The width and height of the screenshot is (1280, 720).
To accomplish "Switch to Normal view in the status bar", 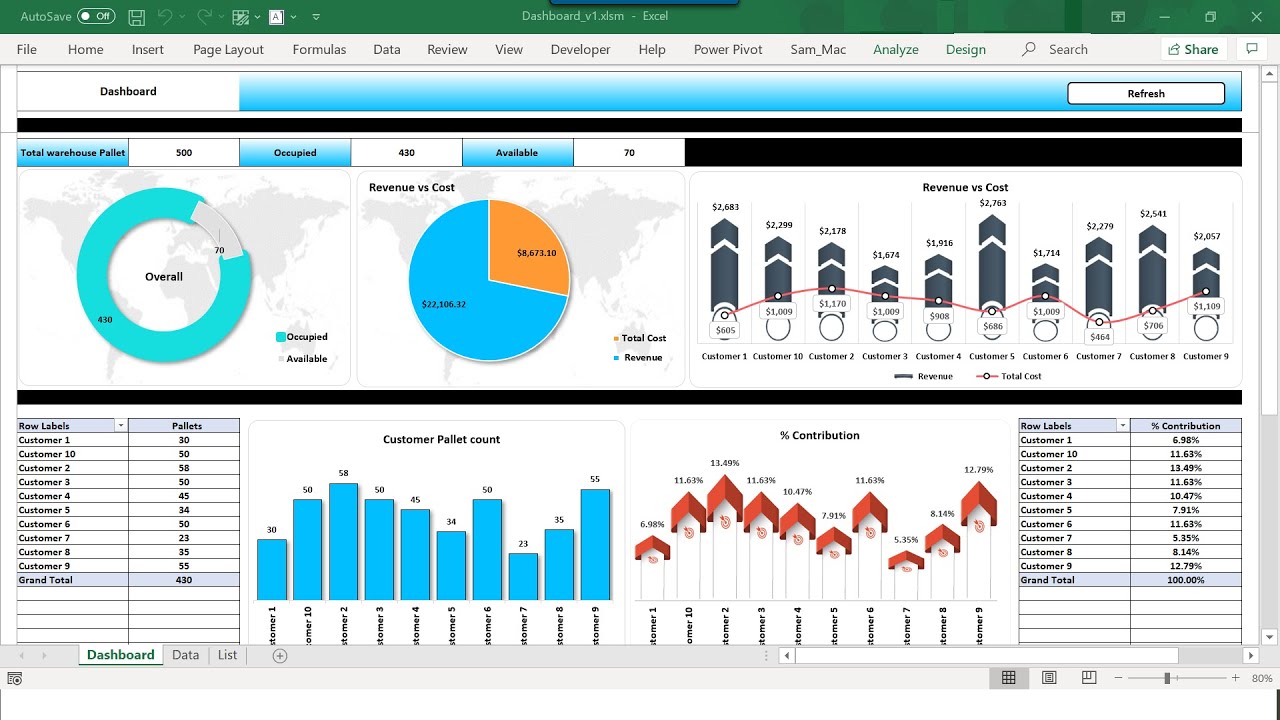I will (1009, 678).
